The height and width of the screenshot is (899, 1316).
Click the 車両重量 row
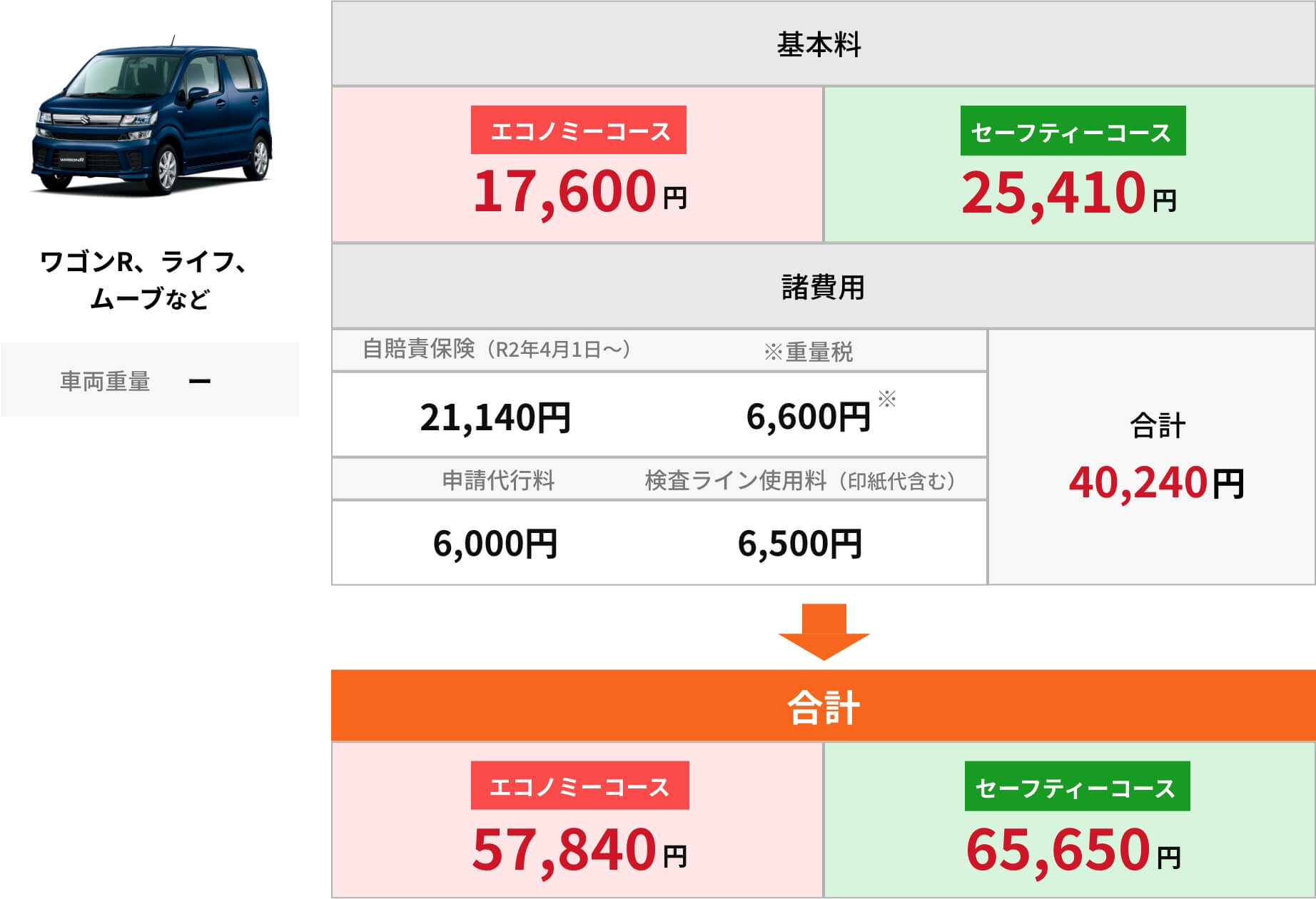(x=150, y=380)
